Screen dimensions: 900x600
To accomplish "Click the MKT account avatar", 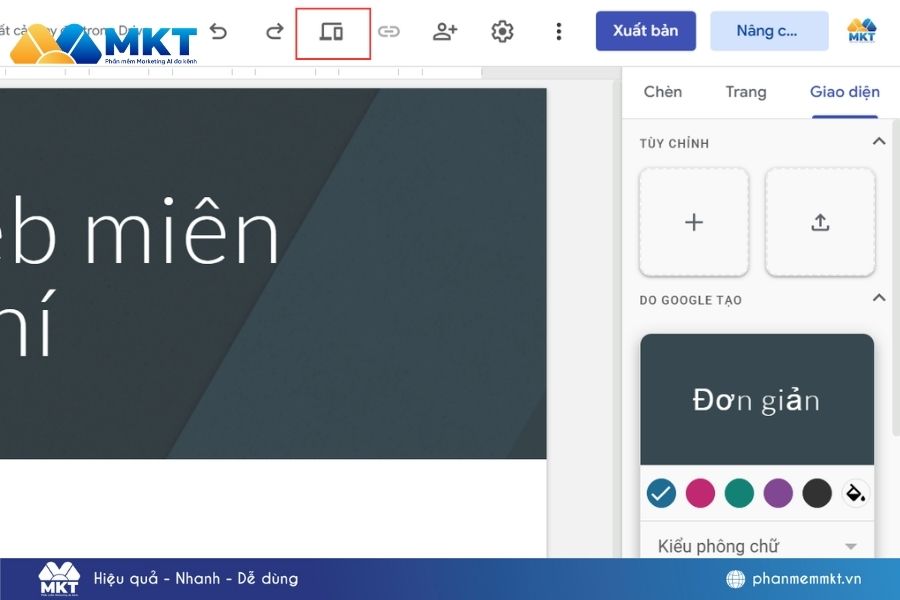I will tap(862, 30).
